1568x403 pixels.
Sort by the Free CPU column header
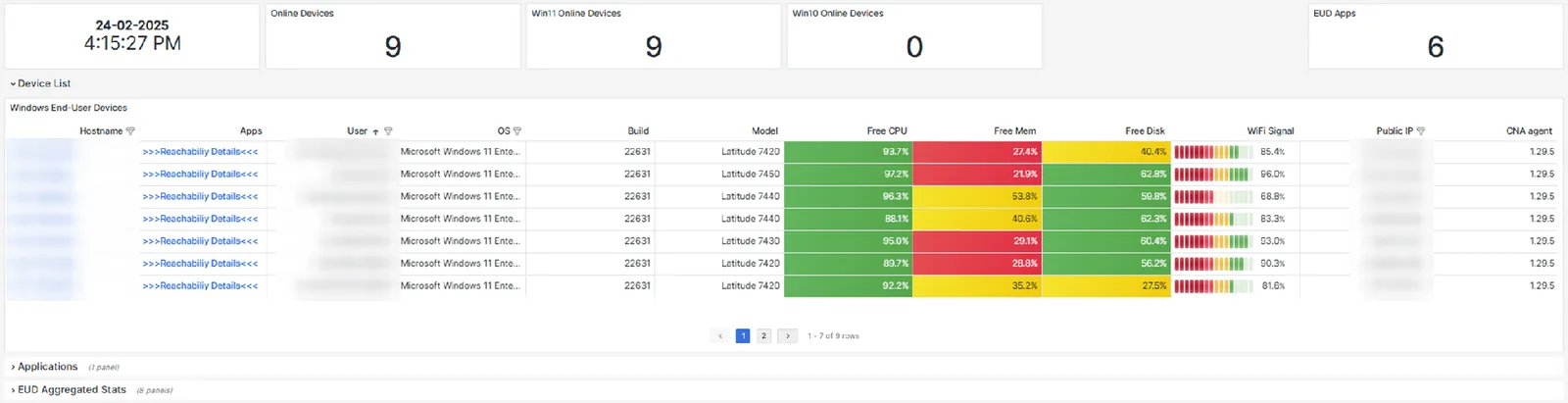point(887,131)
